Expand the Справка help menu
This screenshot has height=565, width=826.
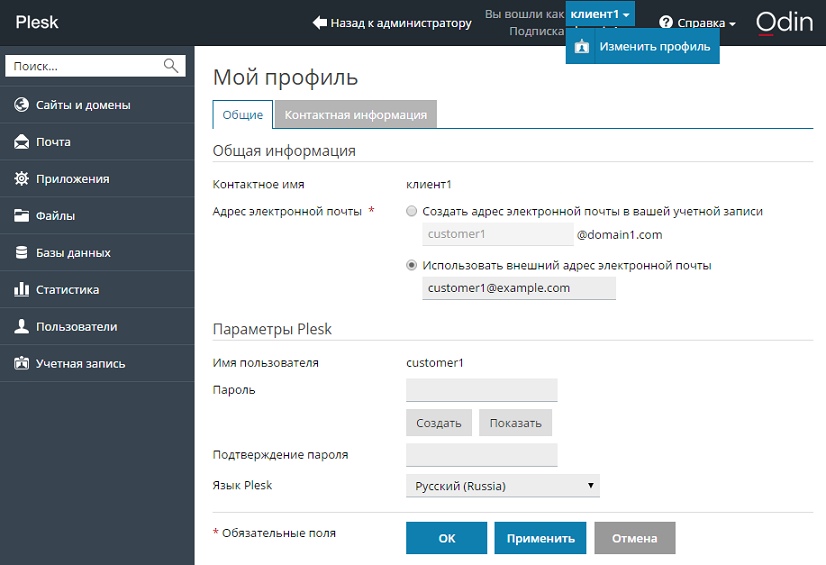[697, 23]
